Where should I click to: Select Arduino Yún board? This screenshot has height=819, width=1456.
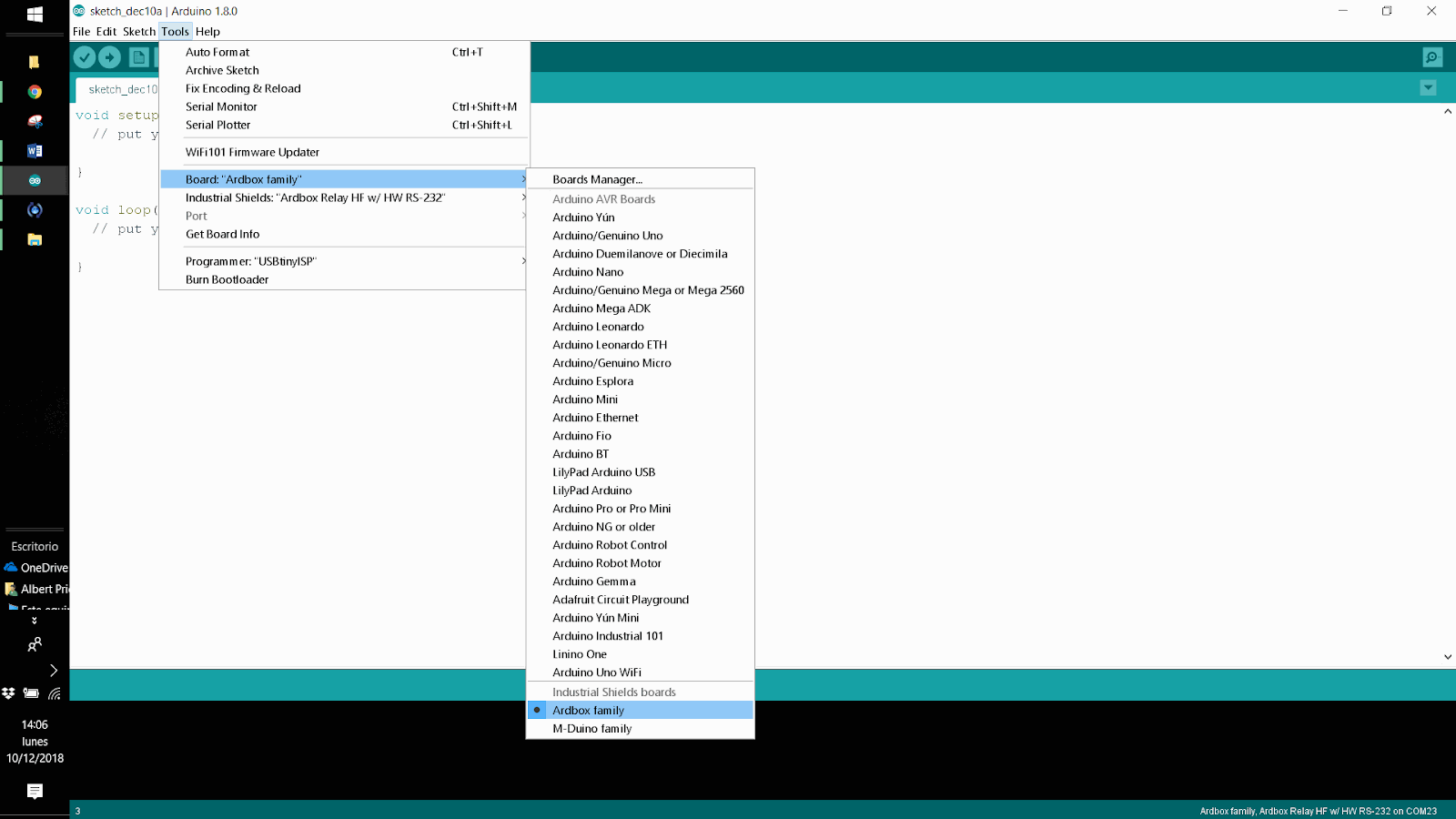(x=640, y=217)
